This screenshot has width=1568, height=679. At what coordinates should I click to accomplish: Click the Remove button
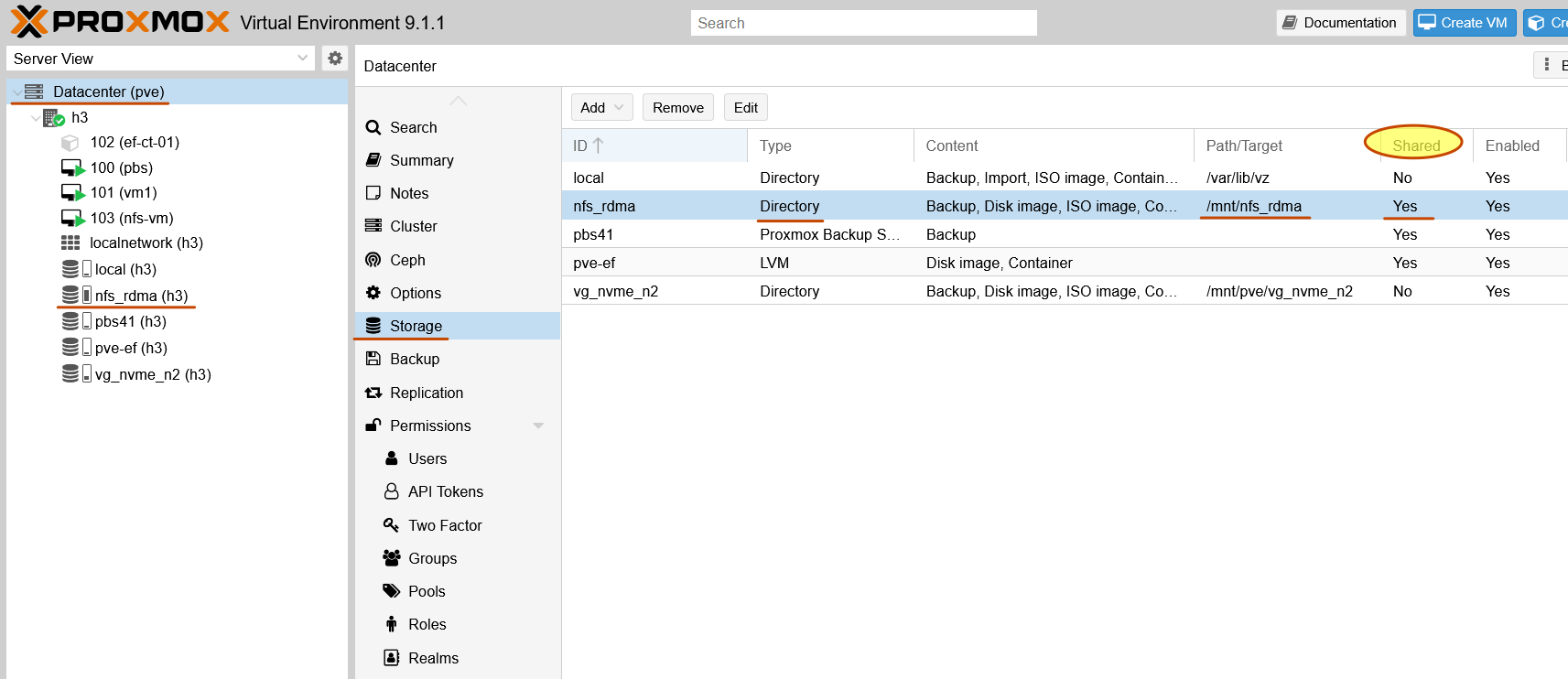pos(678,108)
